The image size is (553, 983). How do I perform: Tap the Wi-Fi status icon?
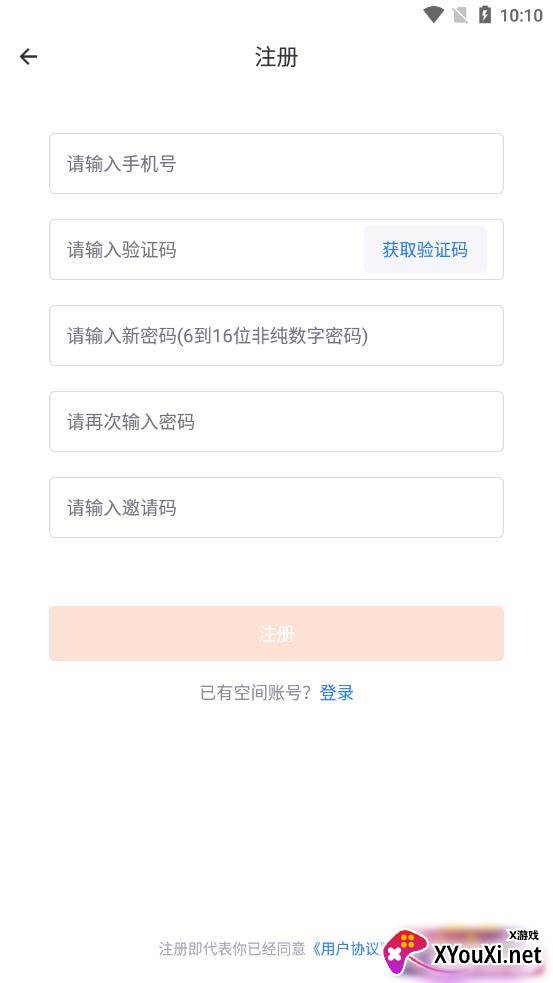[433, 14]
